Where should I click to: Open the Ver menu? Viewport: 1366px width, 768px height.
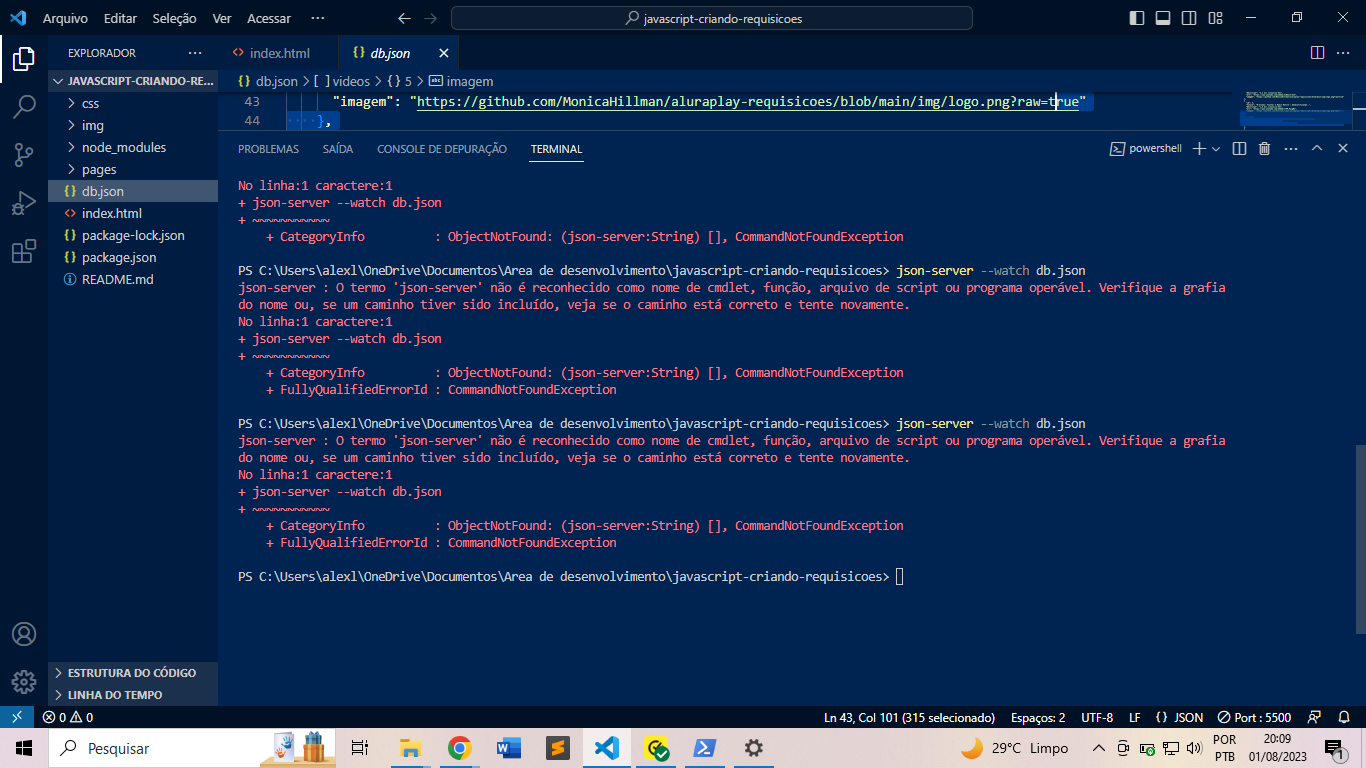[x=222, y=18]
